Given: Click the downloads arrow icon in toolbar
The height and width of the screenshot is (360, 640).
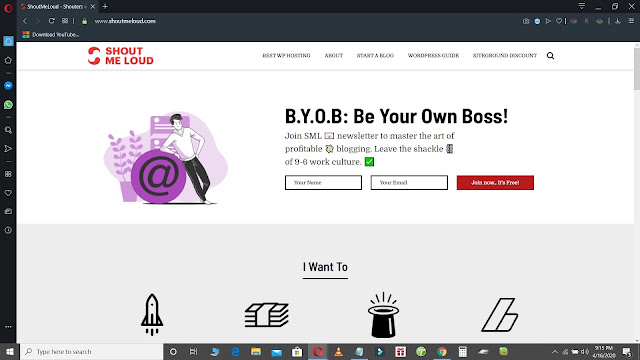Looking at the screenshot, I should pyautogui.click(x=618, y=21).
